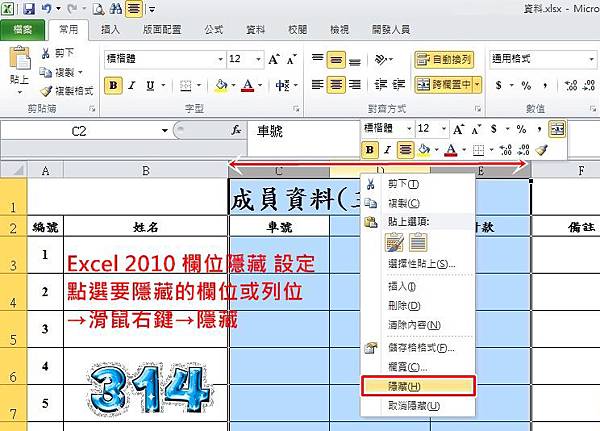Align text left in ribbon

click(x=317, y=85)
